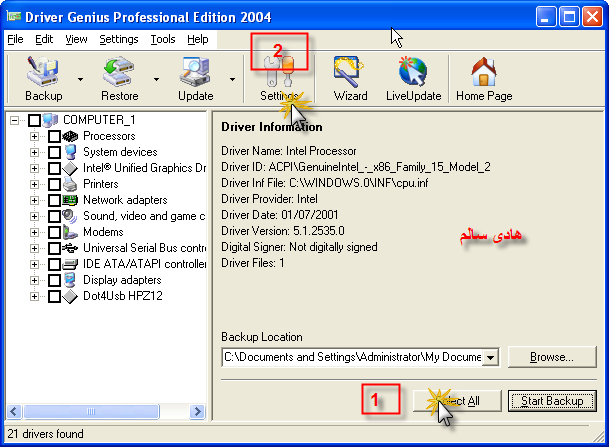The image size is (609, 447).
Task: Click the Select All button
Action: tap(457, 401)
